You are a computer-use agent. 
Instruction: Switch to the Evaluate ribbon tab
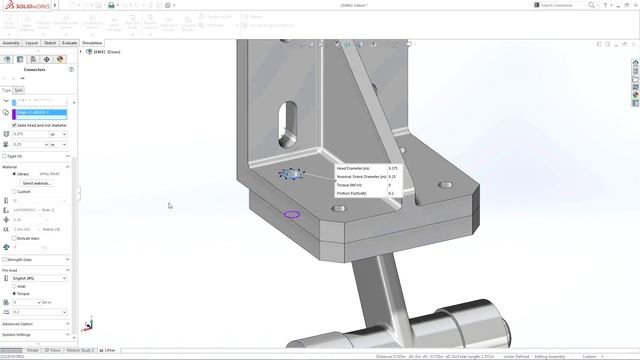click(69, 43)
